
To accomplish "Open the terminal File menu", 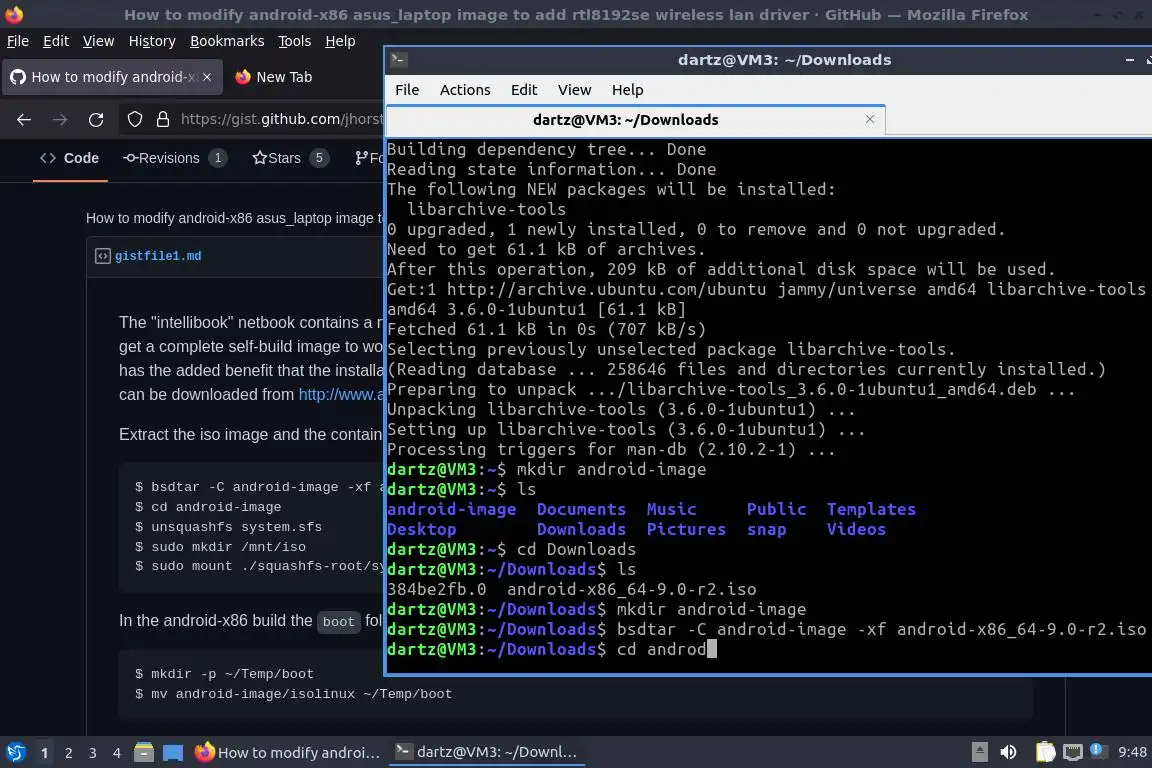I will (407, 90).
